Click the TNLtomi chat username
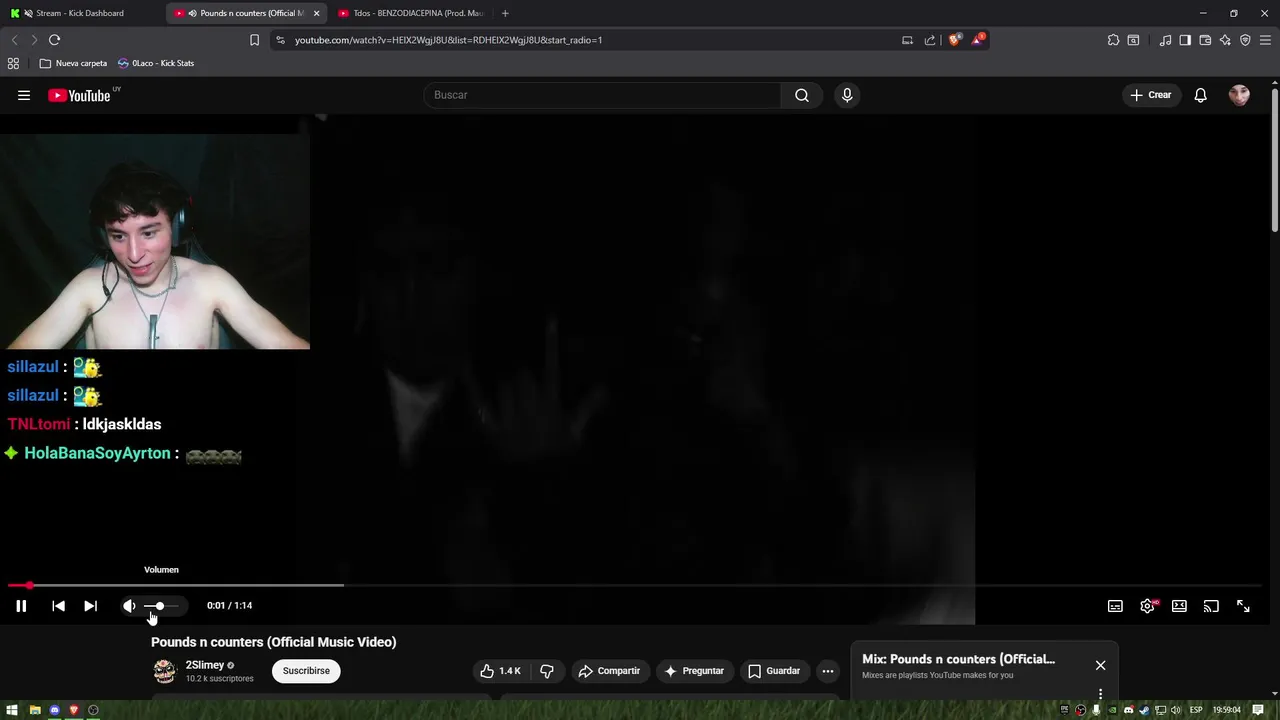Screen dimensions: 1280x720 coord(39,424)
